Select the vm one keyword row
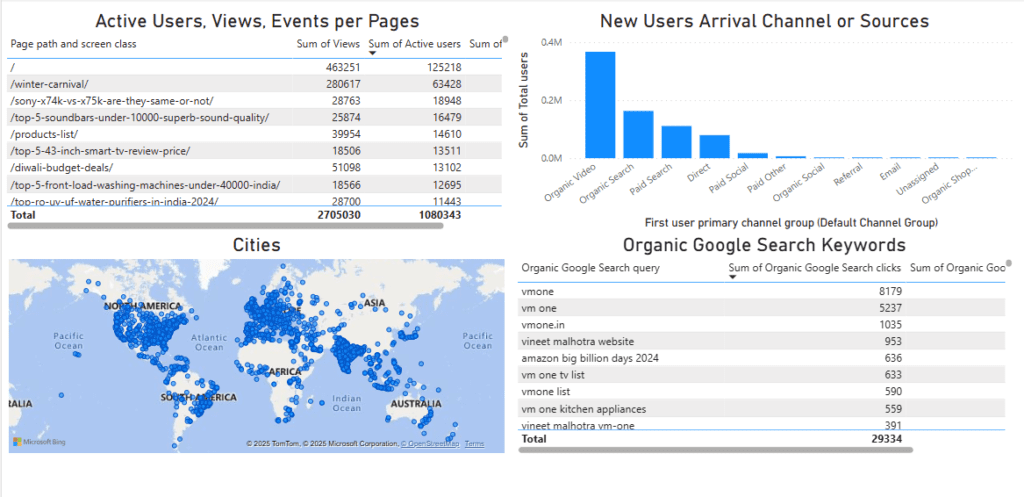The image size is (1024, 497). tap(761, 308)
